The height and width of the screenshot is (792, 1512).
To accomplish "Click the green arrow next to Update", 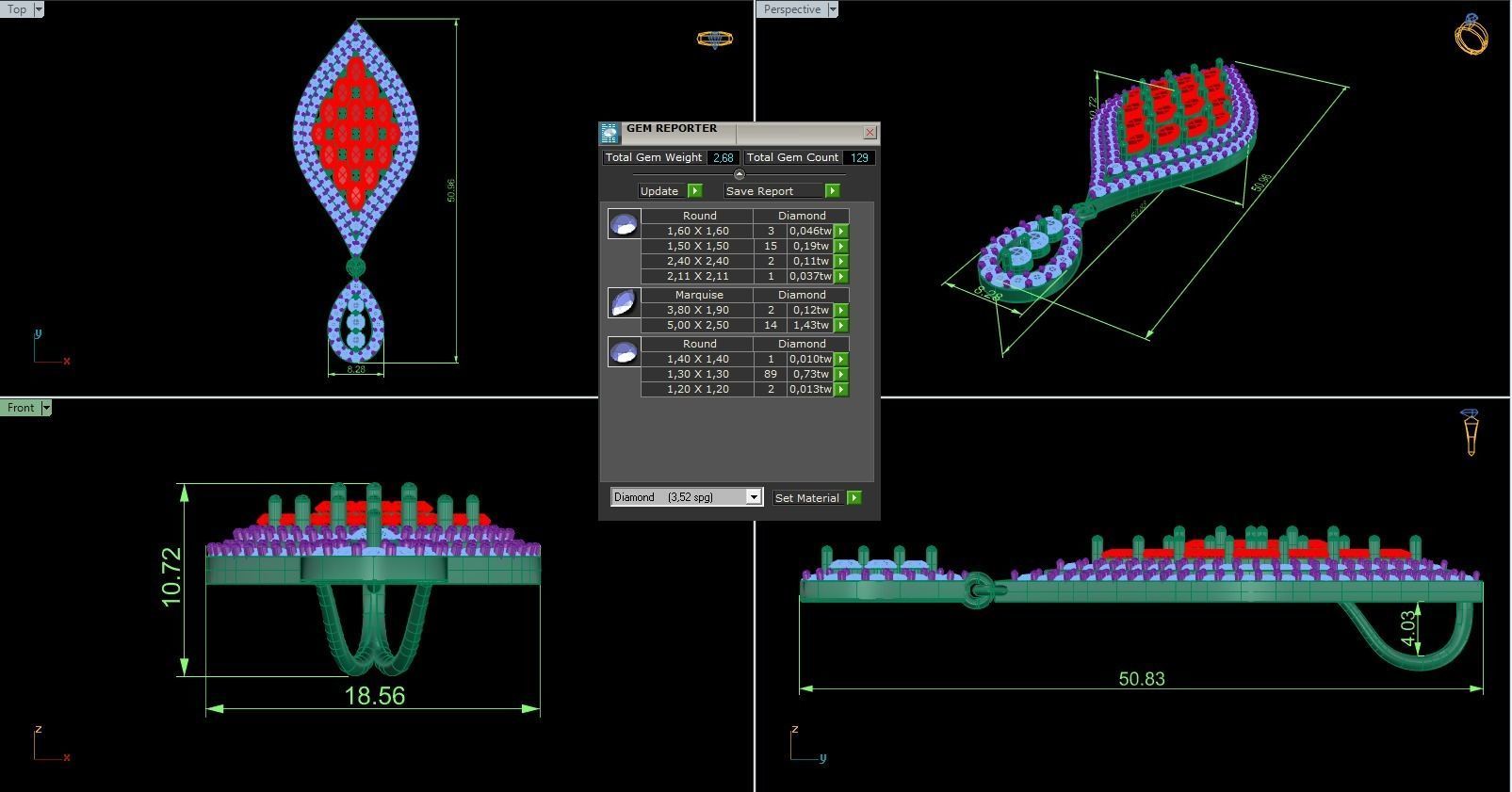I will 695,191.
